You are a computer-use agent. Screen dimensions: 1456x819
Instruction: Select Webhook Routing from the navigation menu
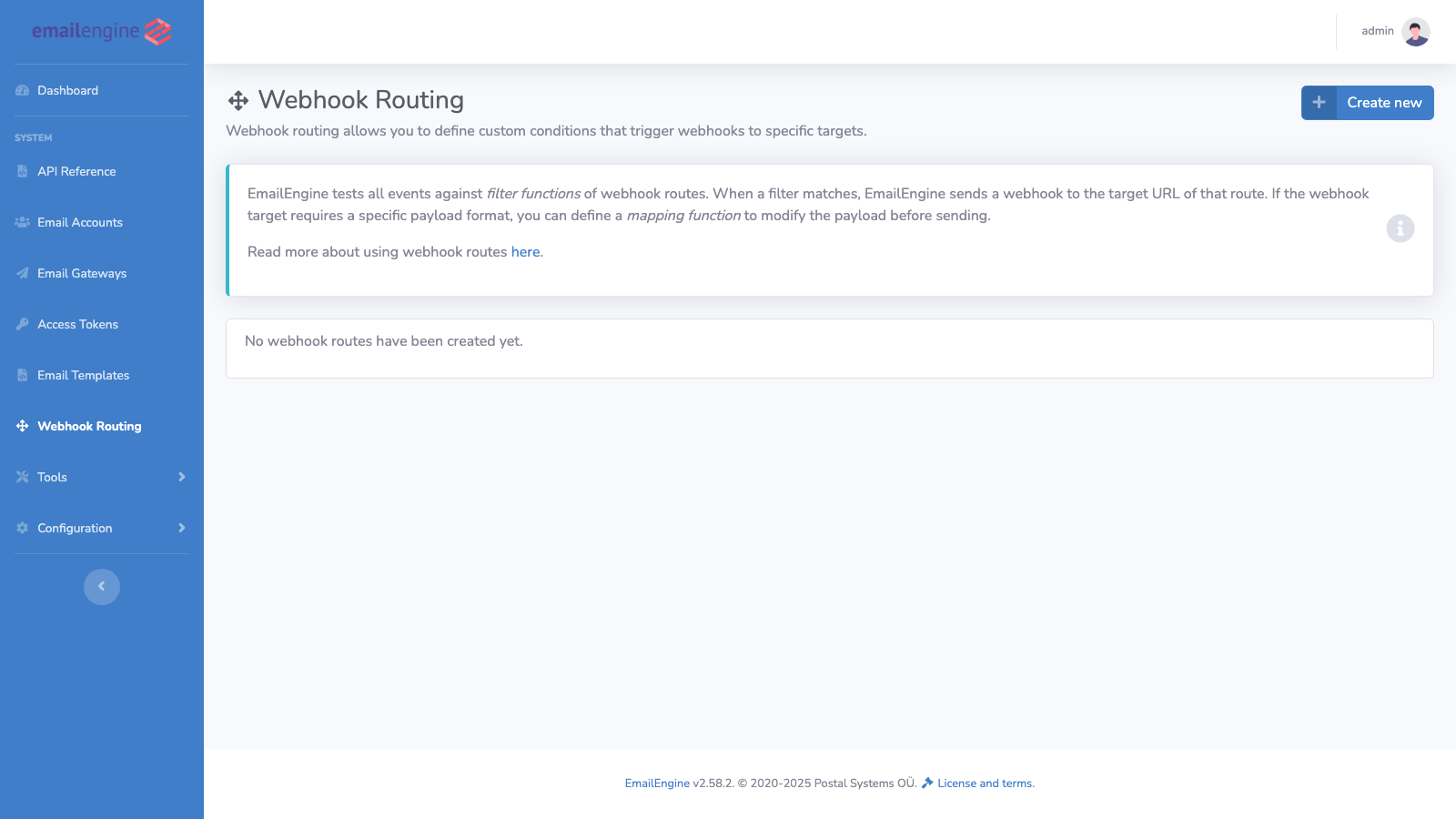88,426
